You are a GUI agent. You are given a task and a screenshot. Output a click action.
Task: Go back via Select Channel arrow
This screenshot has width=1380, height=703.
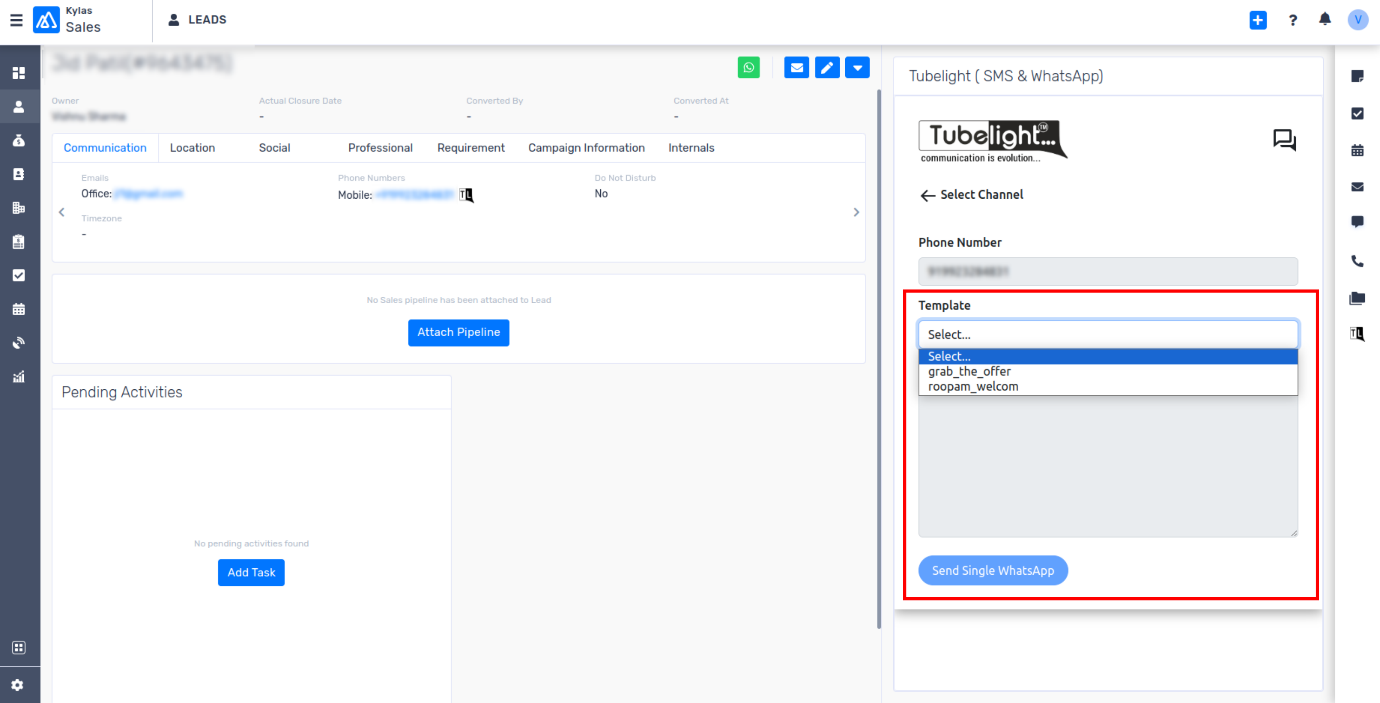(x=927, y=195)
